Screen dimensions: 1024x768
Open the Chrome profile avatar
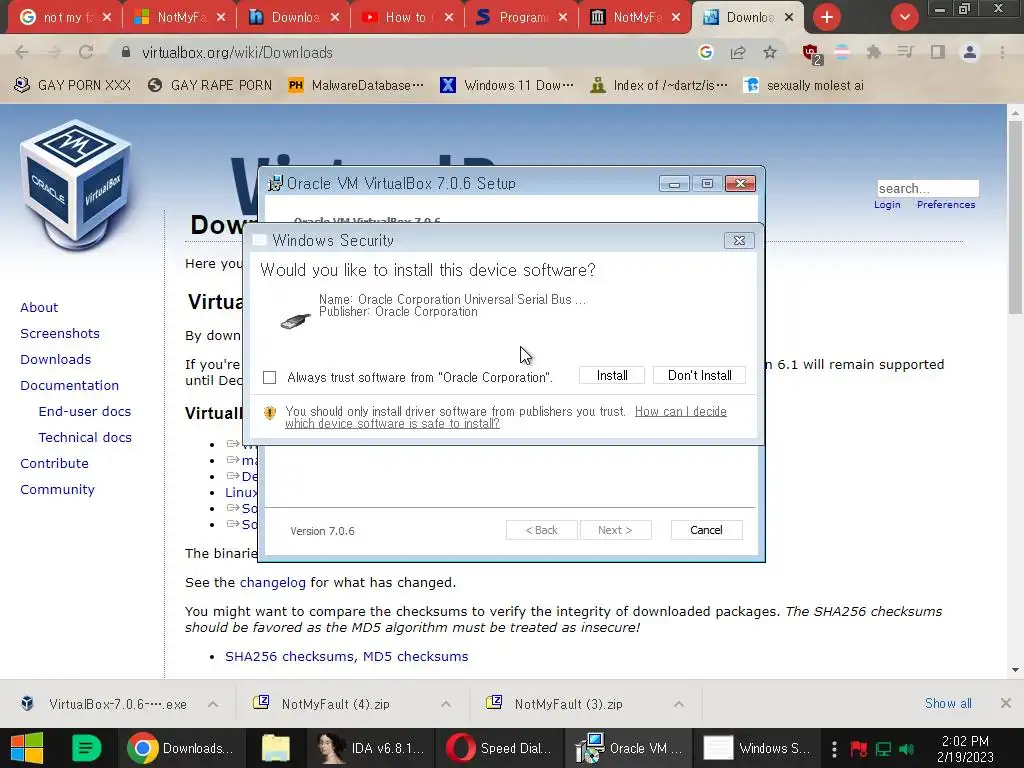pyautogui.click(x=970, y=53)
